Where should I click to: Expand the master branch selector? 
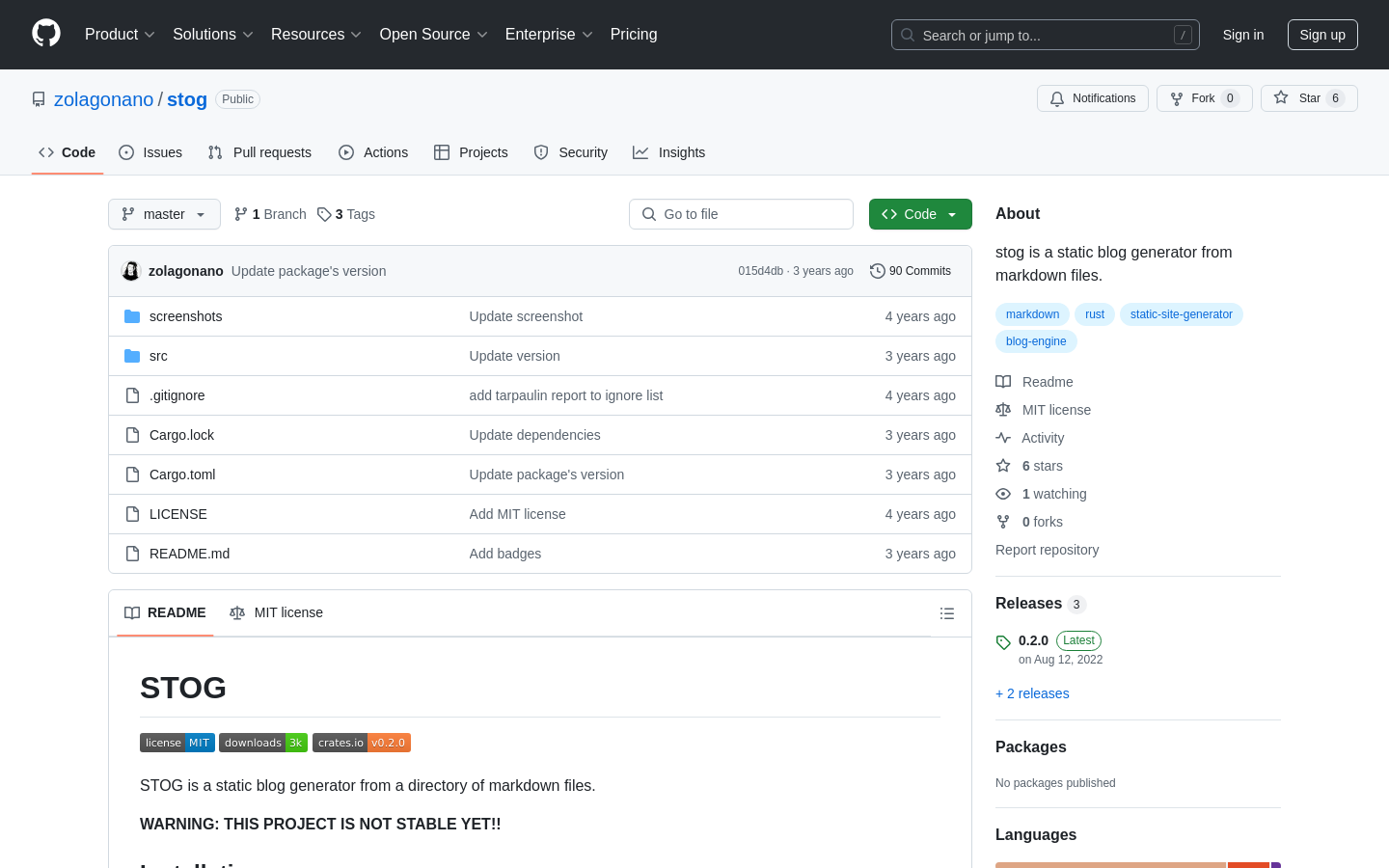coord(164,214)
